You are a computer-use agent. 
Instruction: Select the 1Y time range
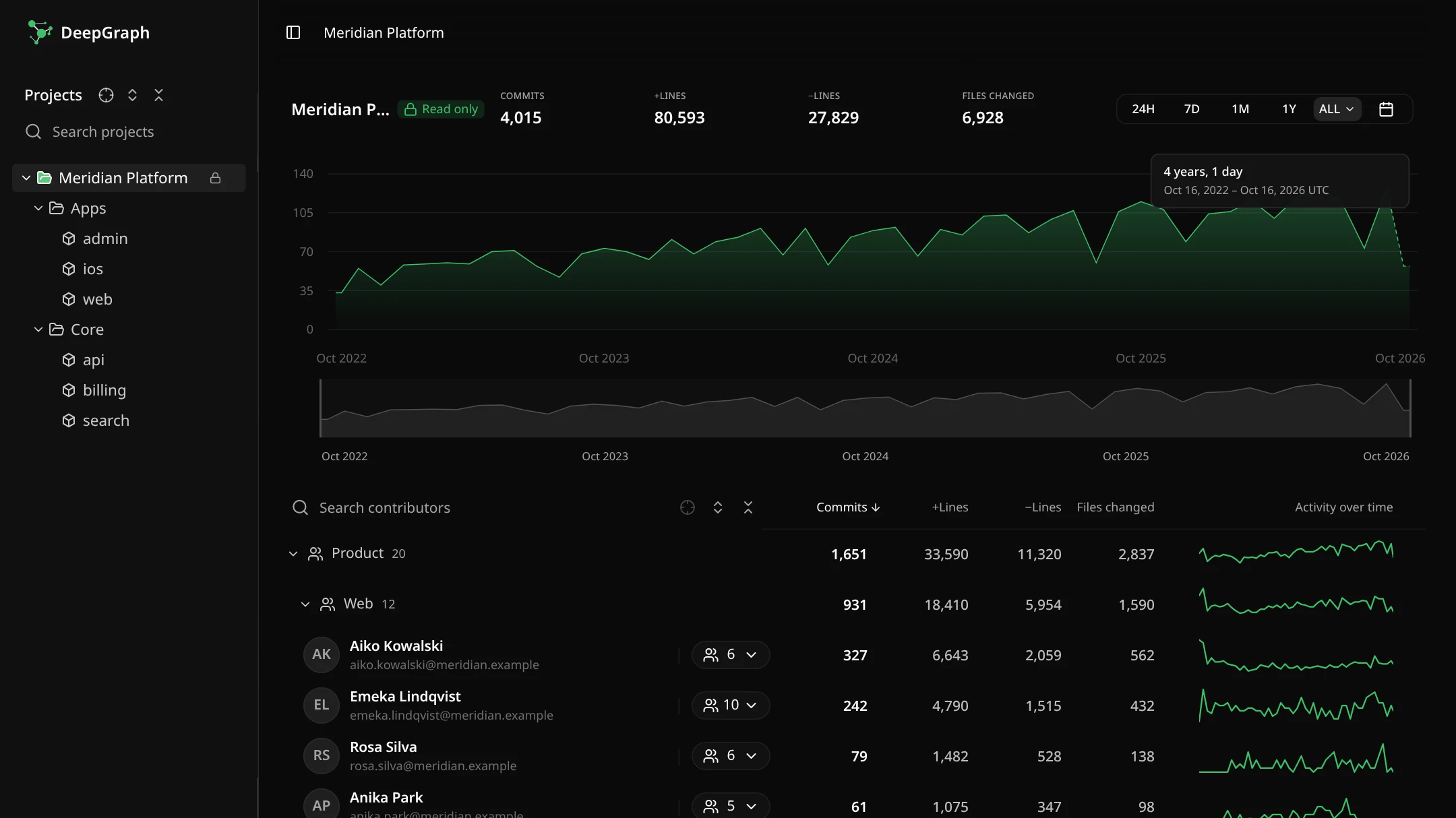(1289, 109)
